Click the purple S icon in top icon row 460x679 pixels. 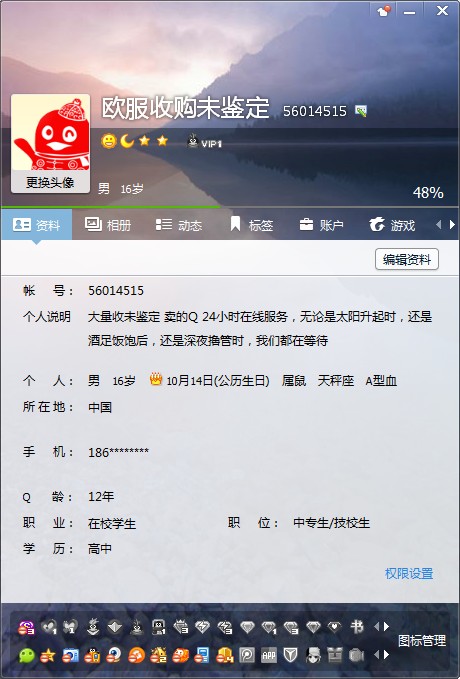26,627
